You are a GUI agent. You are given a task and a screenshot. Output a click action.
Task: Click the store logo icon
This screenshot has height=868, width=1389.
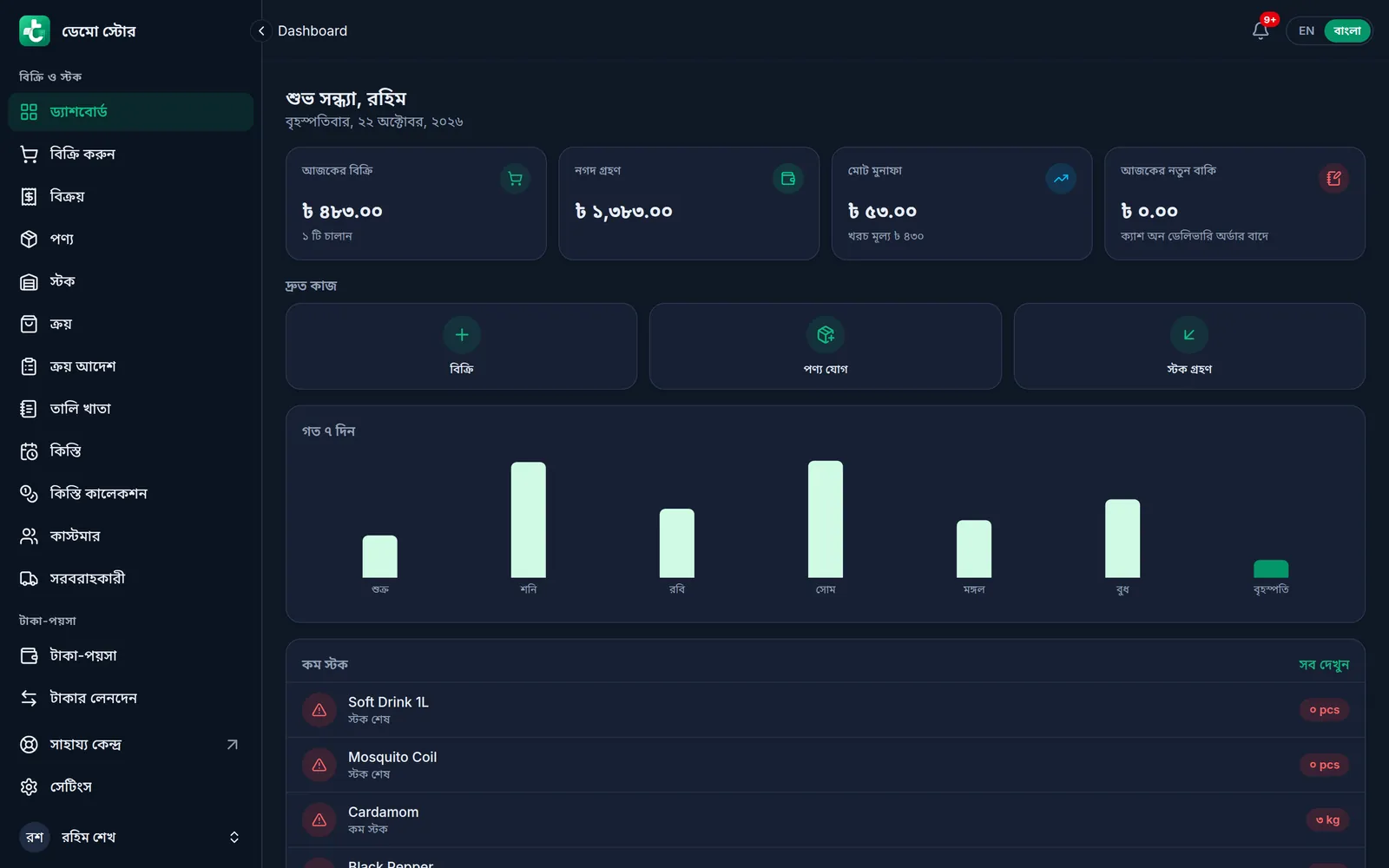(35, 30)
